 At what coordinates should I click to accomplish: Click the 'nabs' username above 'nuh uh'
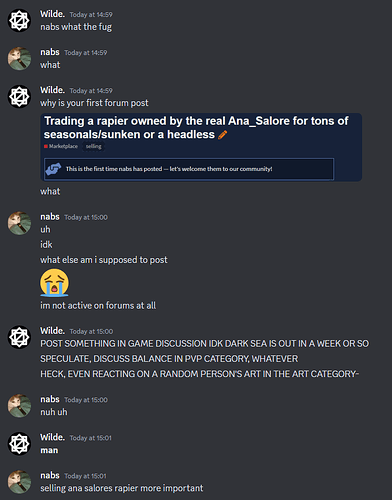(x=50, y=399)
